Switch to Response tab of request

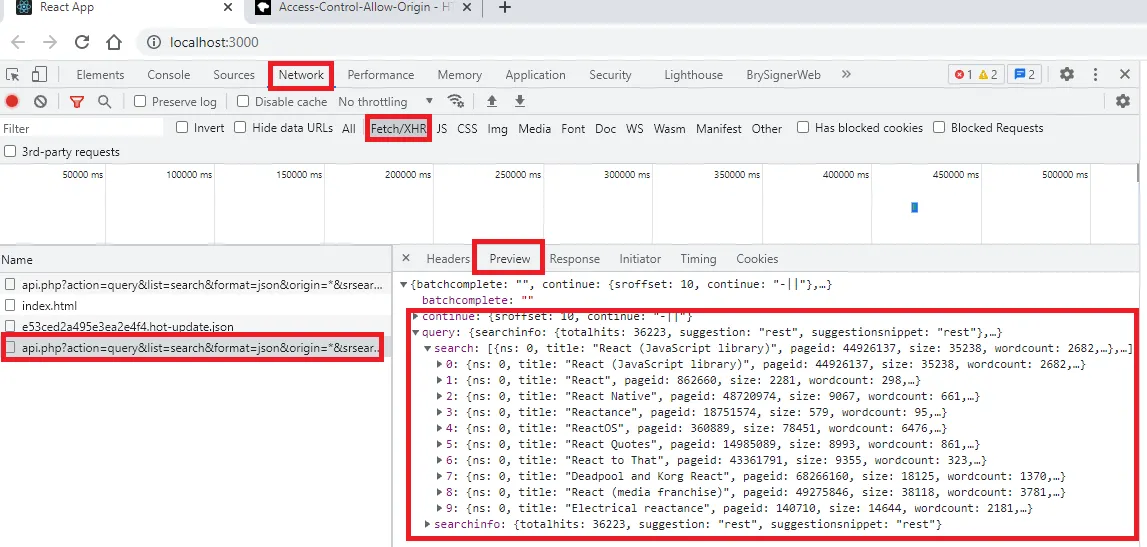coord(574,258)
